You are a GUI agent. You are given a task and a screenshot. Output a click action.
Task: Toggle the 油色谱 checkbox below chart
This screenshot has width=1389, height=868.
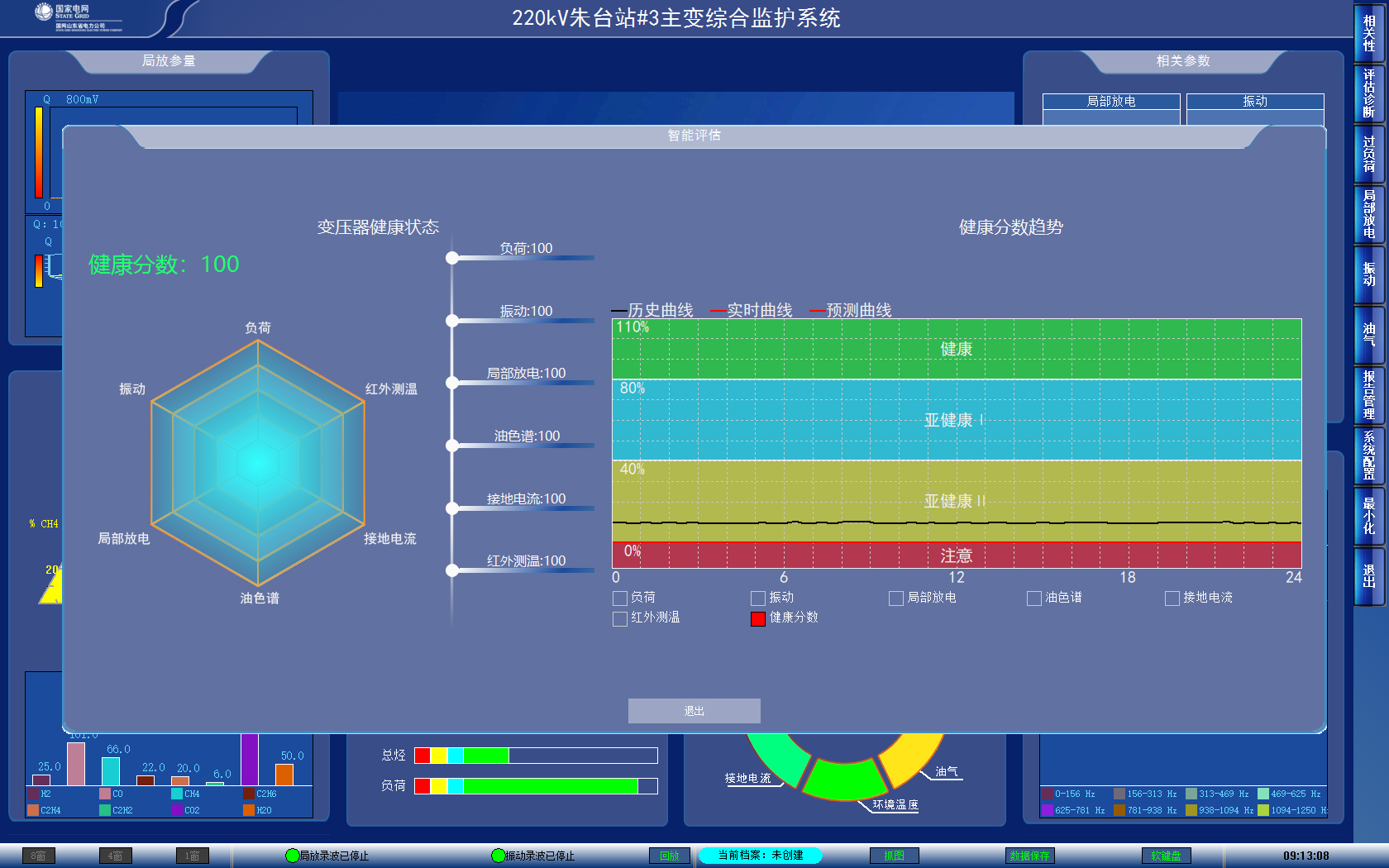point(1033,598)
